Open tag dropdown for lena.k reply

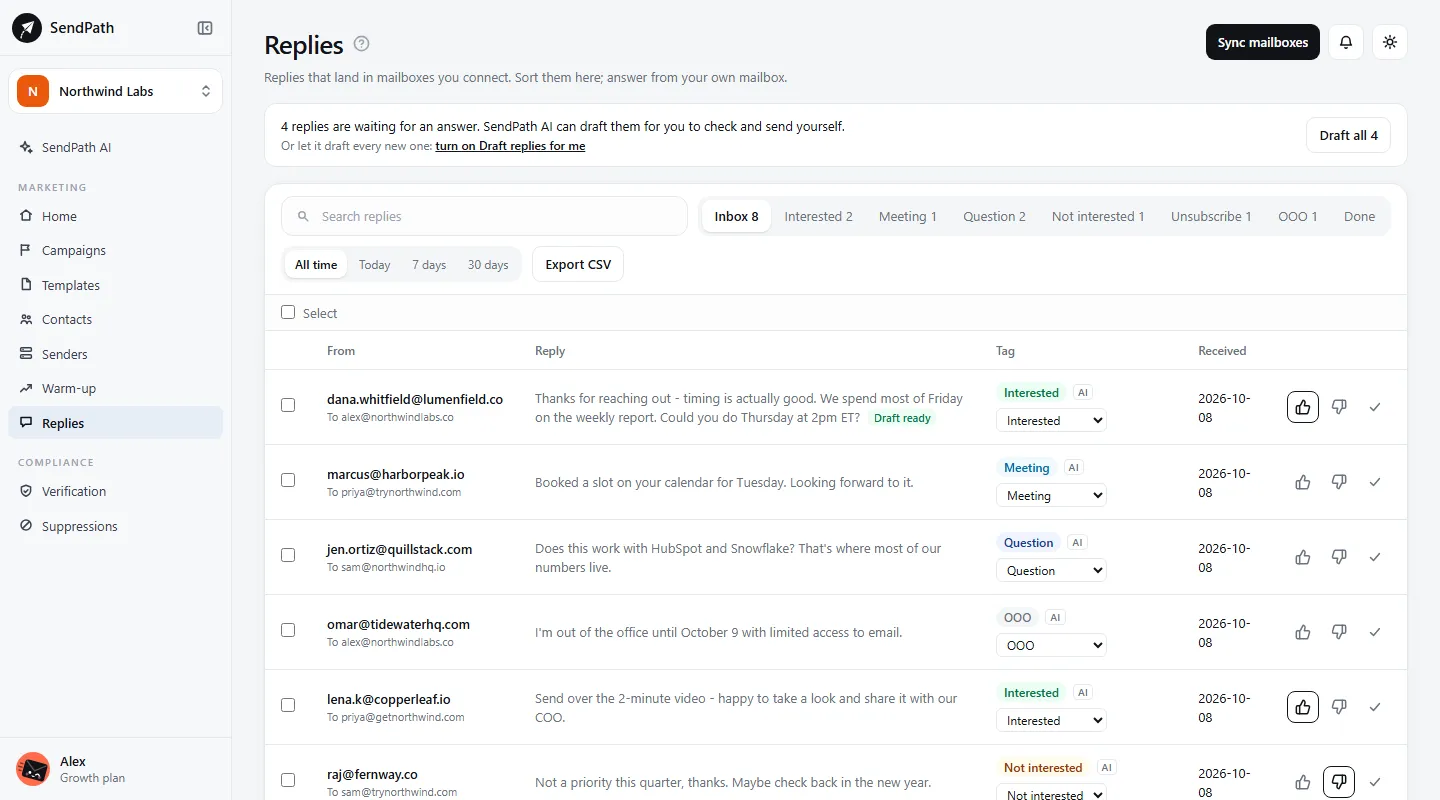[x=1051, y=721]
